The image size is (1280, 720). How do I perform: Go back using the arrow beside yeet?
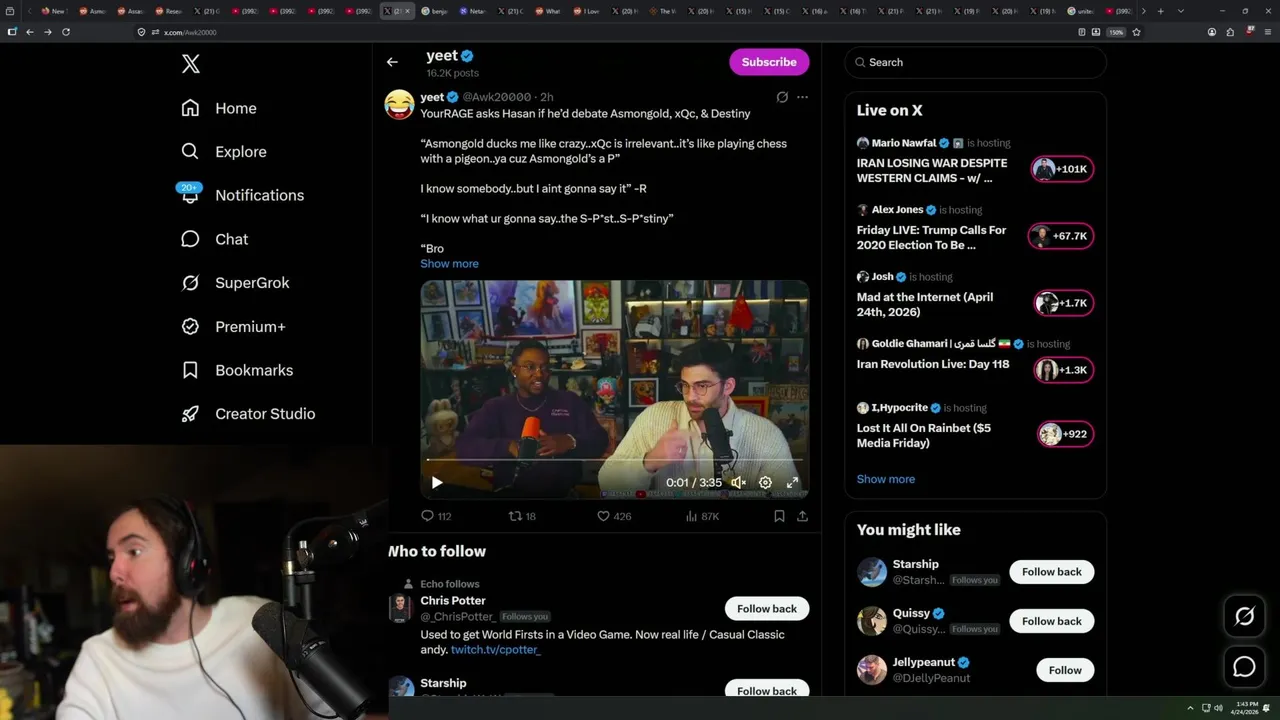[392, 62]
